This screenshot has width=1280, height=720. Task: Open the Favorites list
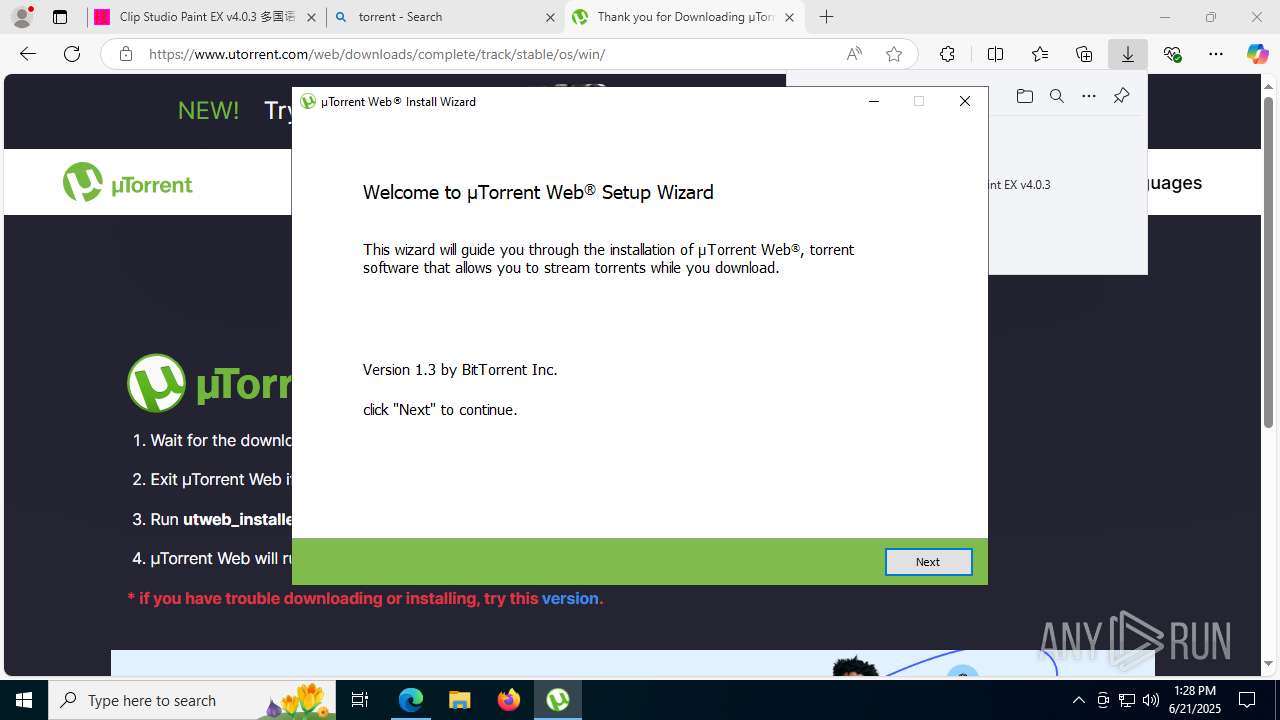1040,54
